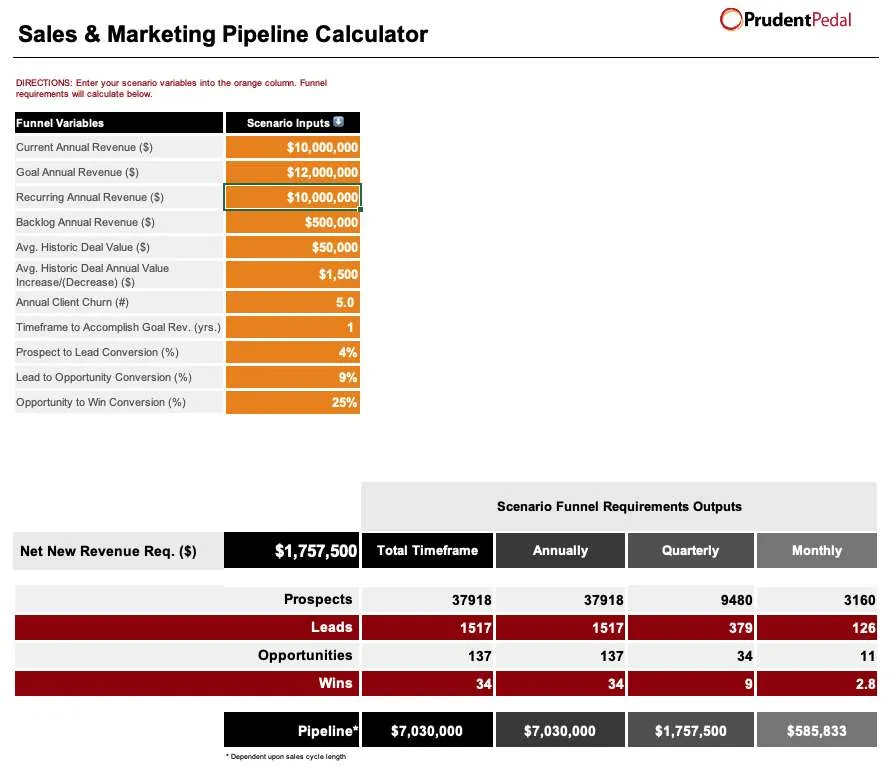Select the Monthly column header

pyautogui.click(x=816, y=550)
